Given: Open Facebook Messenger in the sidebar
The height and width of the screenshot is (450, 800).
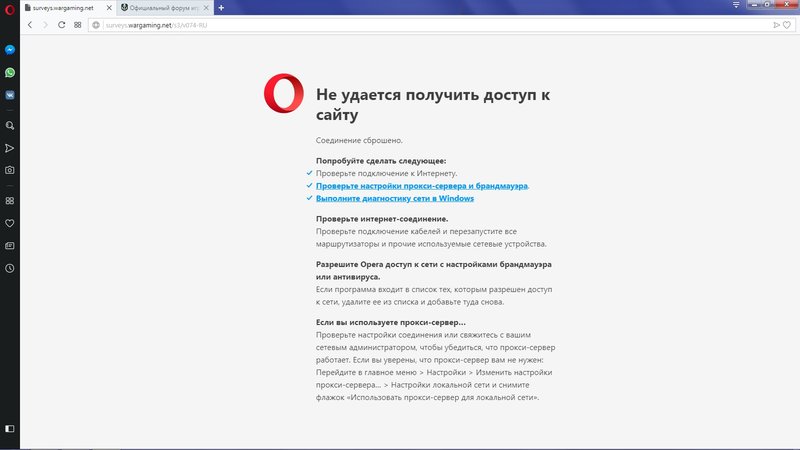Looking at the screenshot, I should coord(9,50).
